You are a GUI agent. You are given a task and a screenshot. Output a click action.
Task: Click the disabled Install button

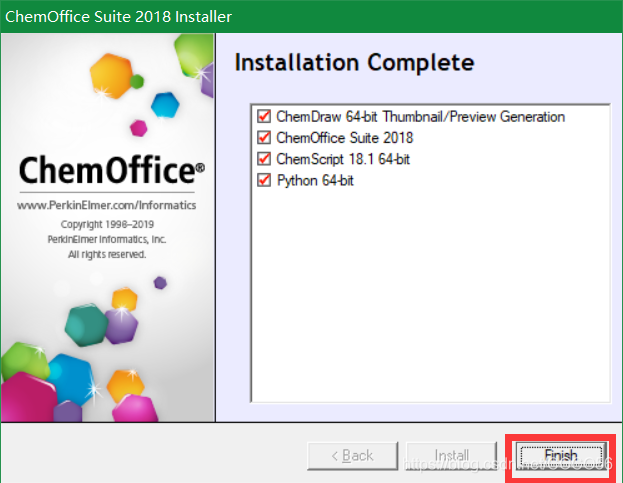(x=452, y=456)
